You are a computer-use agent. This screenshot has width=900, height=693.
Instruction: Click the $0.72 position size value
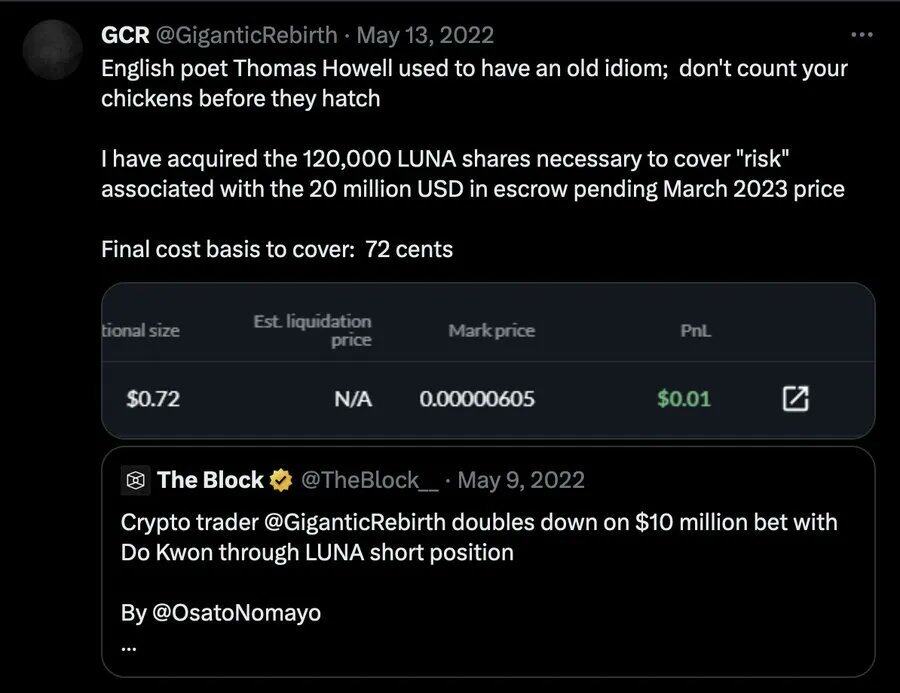point(153,399)
